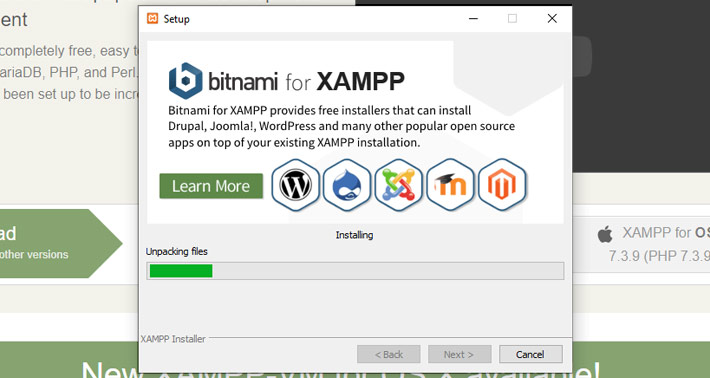Click the Bitnami logo icon
The width and height of the screenshot is (710, 378).
click(x=186, y=81)
